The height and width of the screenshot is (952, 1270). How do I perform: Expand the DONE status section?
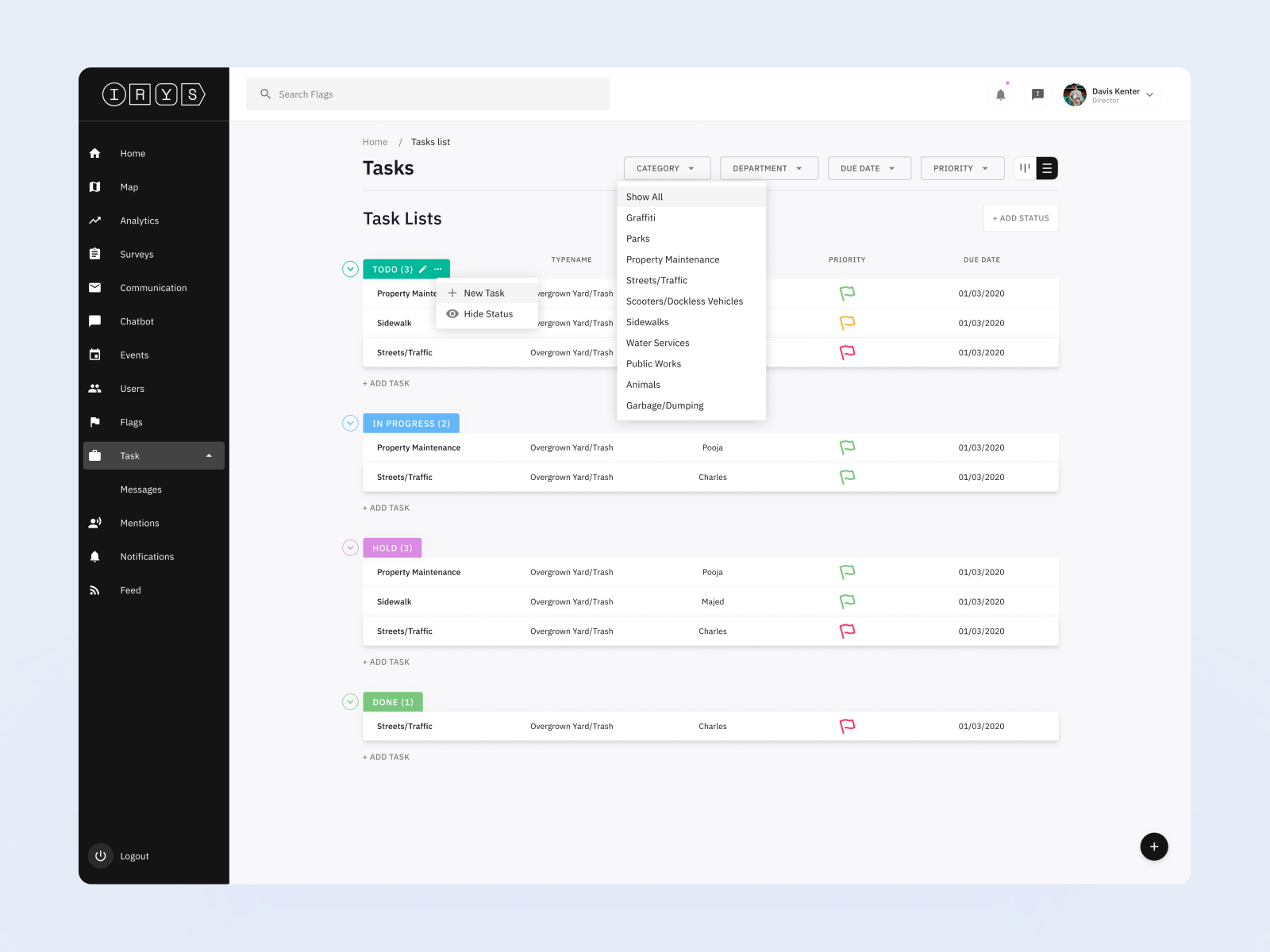coord(350,701)
